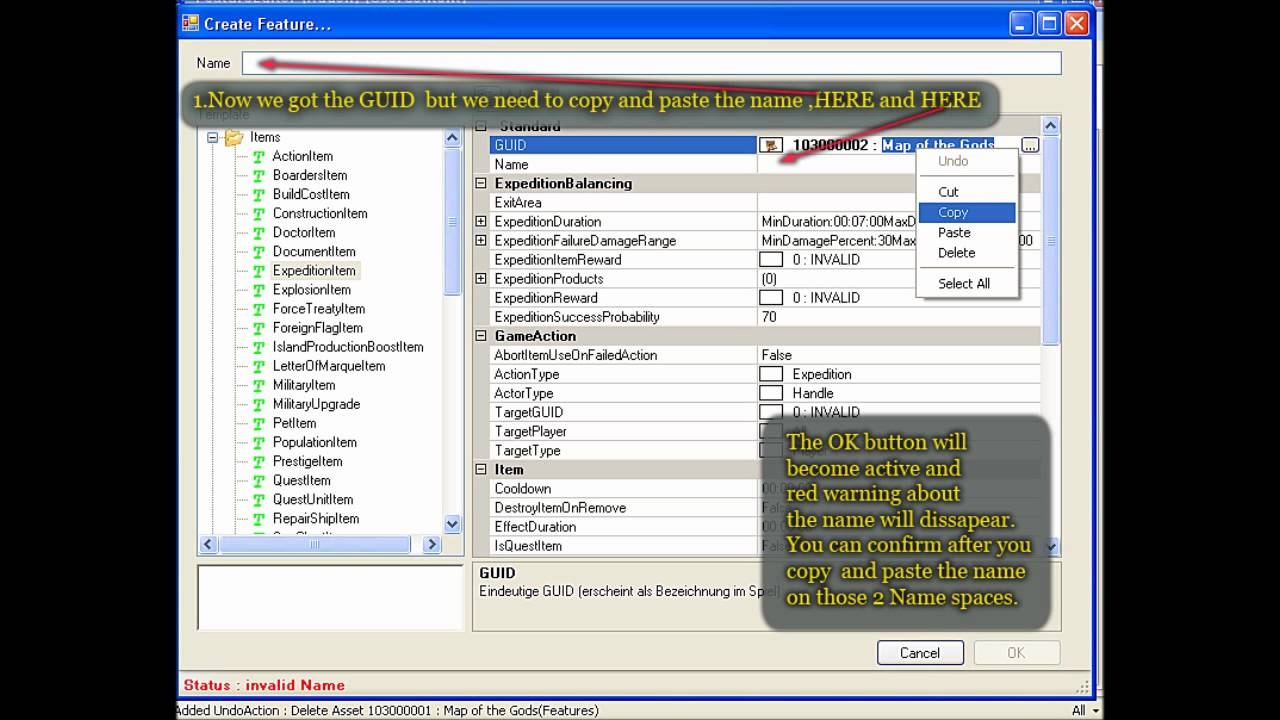This screenshot has height=720, width=1280.
Task: Click the ActionItem template icon
Action: point(259,156)
